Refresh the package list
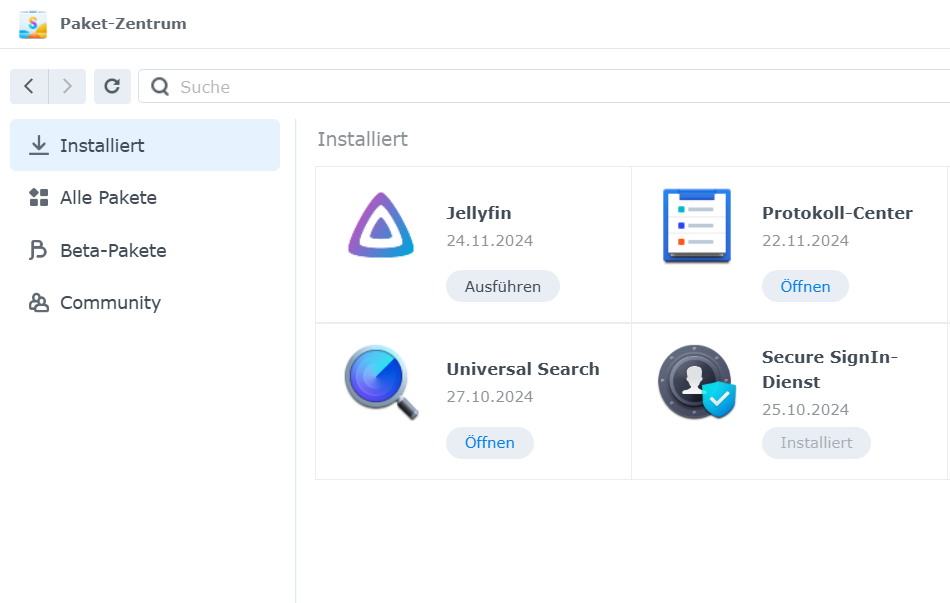 (112, 87)
